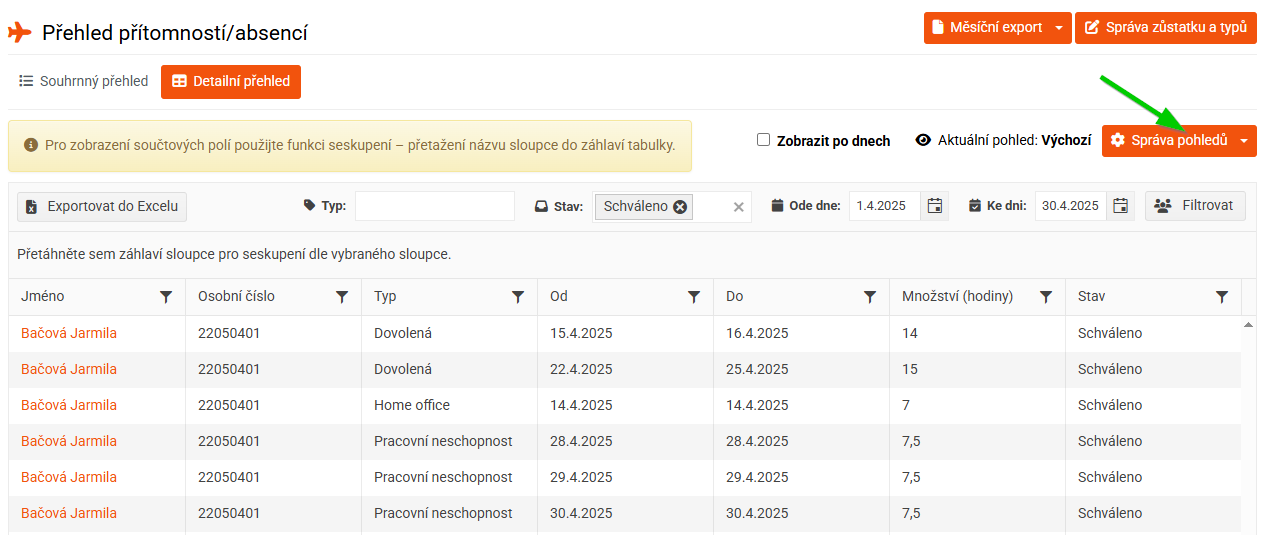
Task: Click the Filtrovat button
Action: [1195, 206]
